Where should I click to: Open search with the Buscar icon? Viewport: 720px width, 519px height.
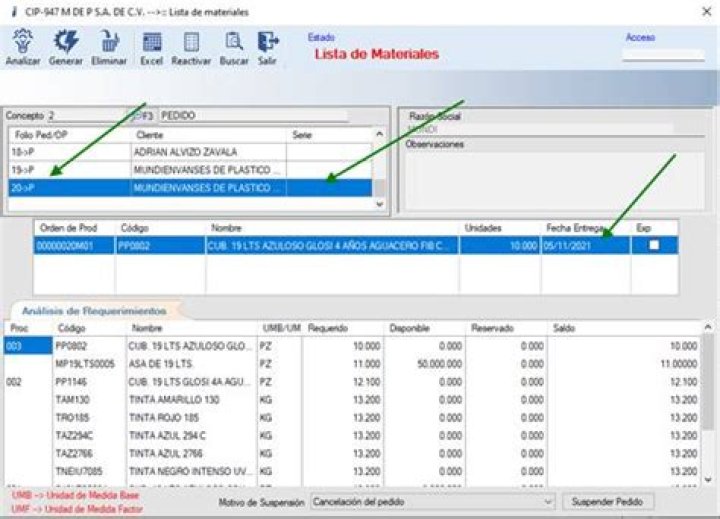coord(234,42)
